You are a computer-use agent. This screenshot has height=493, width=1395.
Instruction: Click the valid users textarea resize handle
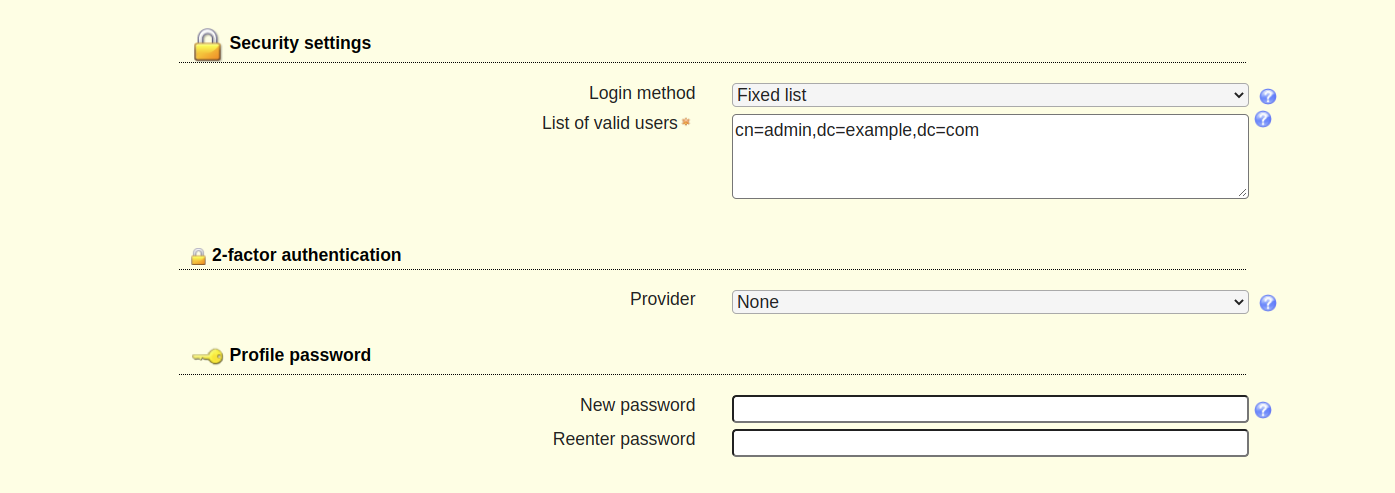[1242, 192]
